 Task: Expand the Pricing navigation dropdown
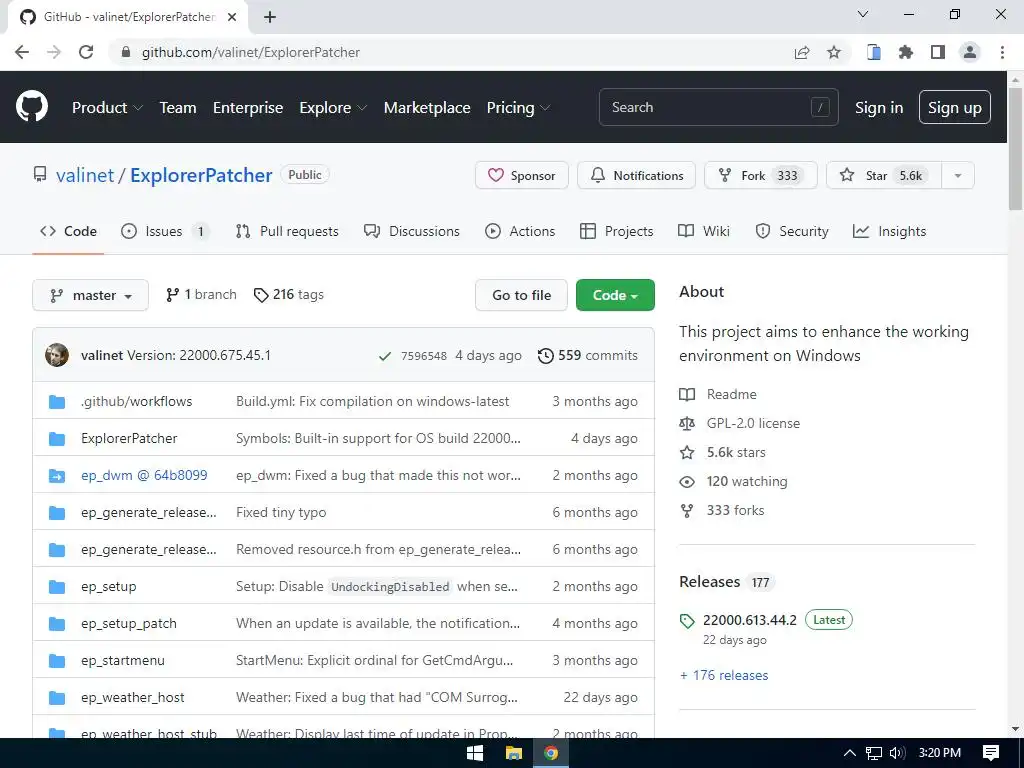tap(519, 108)
